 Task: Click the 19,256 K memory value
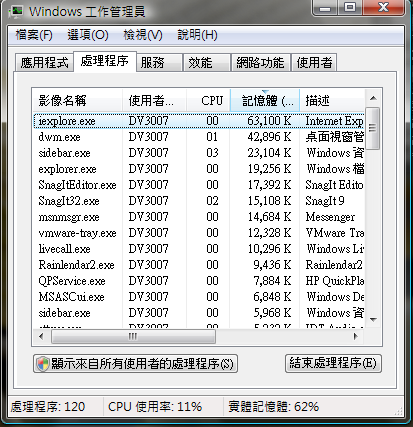pyautogui.click(x=269, y=169)
